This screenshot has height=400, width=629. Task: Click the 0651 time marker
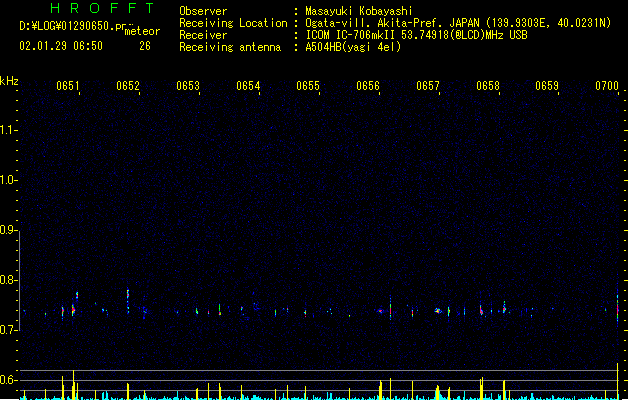pyautogui.click(x=68, y=86)
